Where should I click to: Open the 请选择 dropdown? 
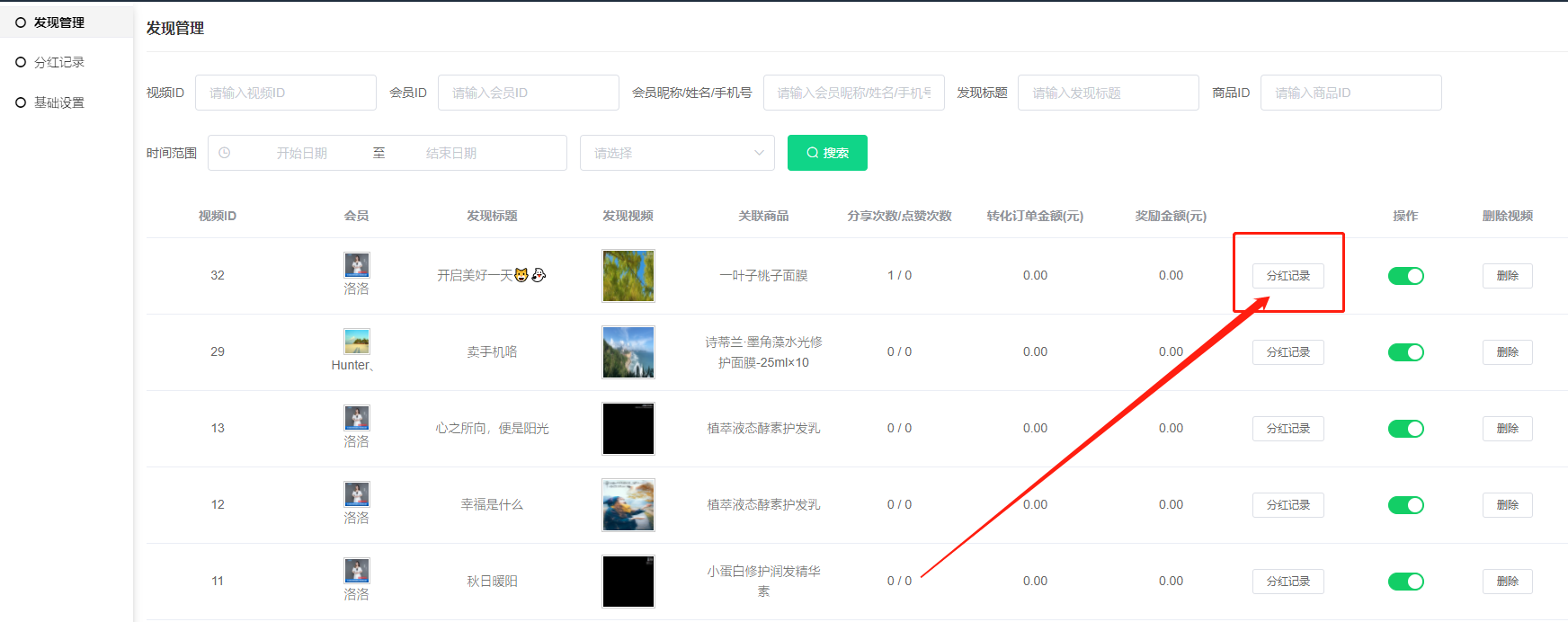[678, 153]
